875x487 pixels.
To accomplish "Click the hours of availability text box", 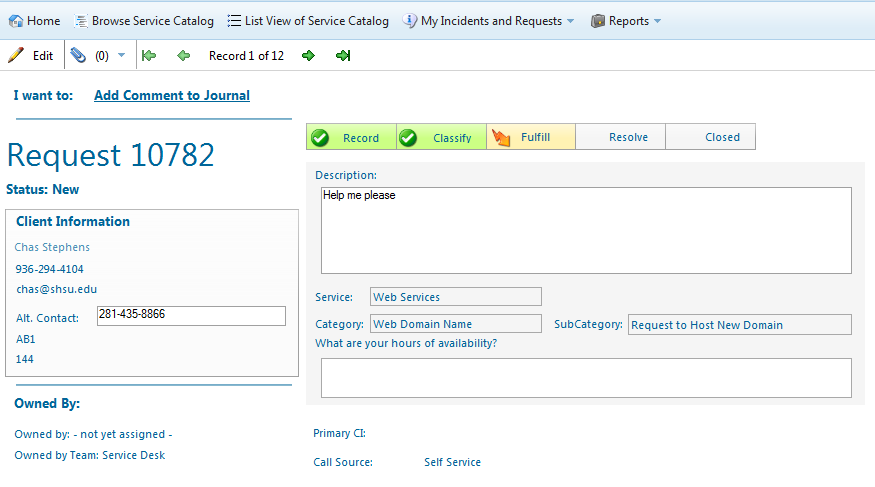I will click(x=586, y=378).
